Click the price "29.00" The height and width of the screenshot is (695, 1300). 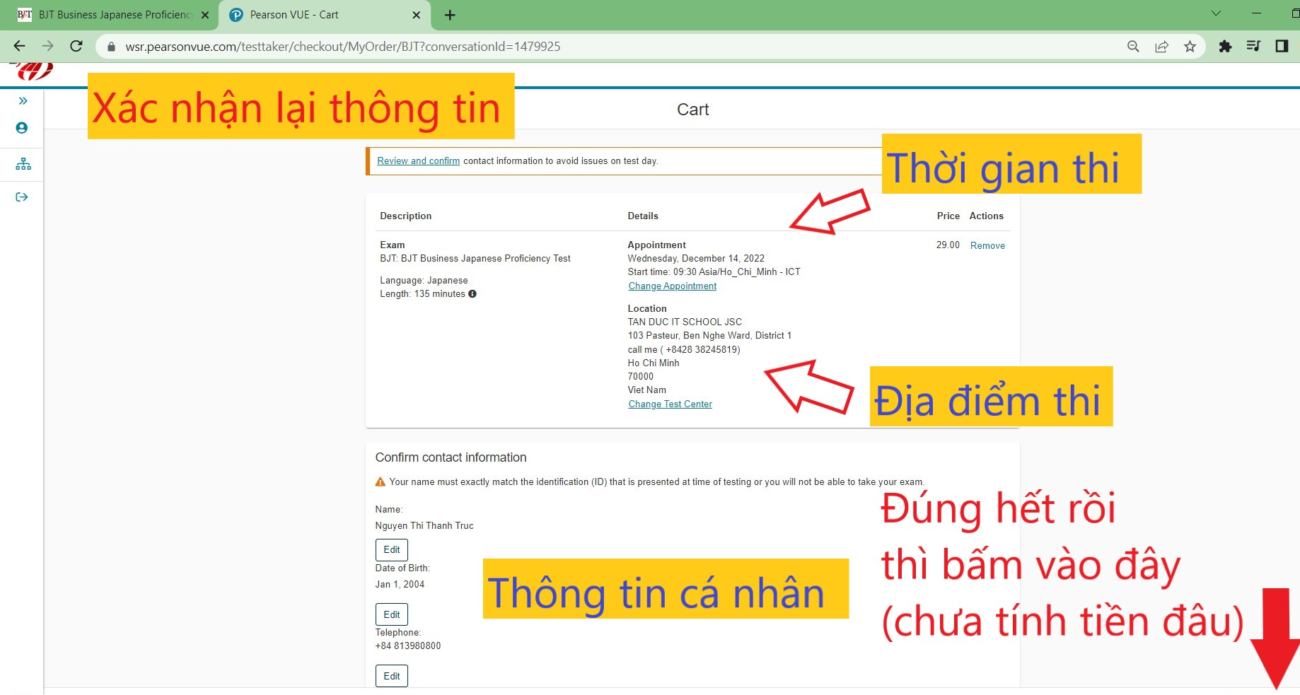pyautogui.click(x=948, y=245)
